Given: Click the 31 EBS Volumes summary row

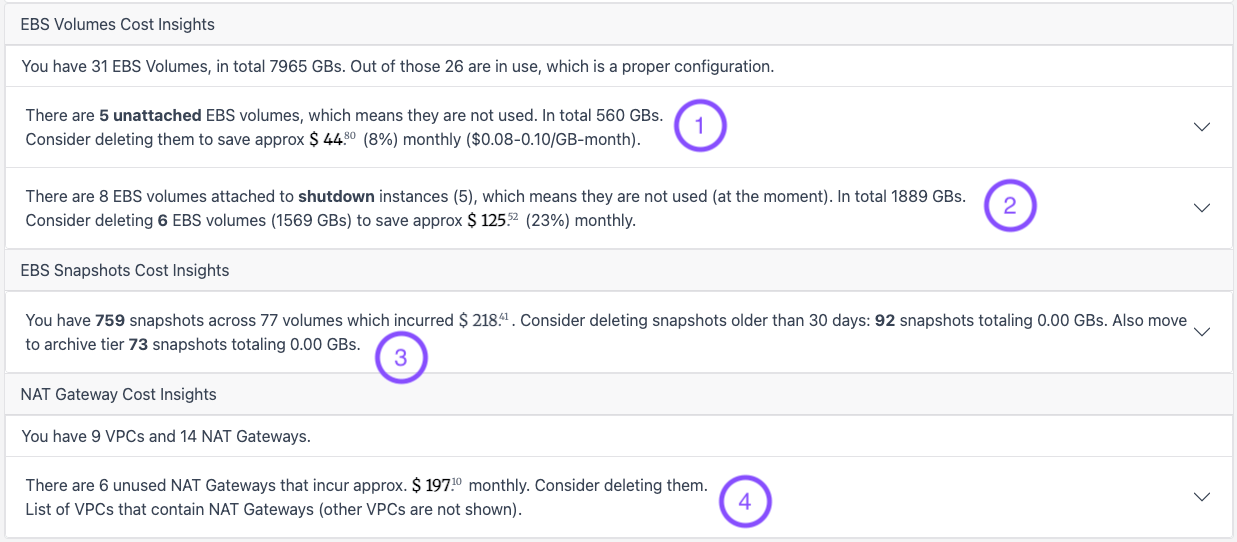Looking at the screenshot, I should pos(618,67).
